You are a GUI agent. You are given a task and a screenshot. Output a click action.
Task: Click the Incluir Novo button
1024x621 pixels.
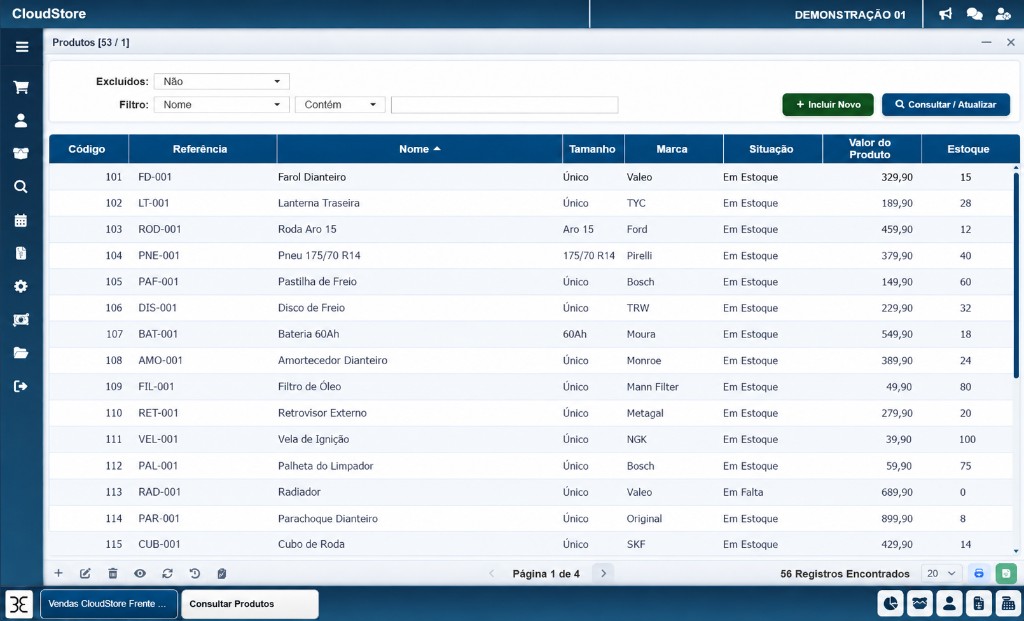[828, 104]
